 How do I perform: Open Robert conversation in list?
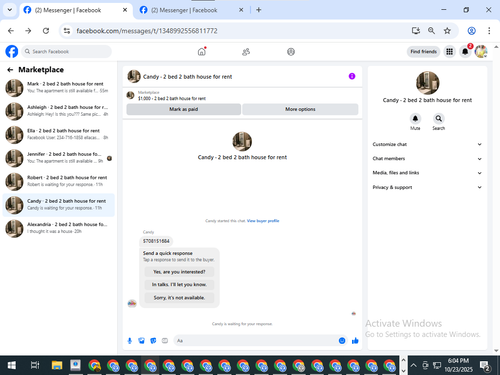[x=59, y=181]
